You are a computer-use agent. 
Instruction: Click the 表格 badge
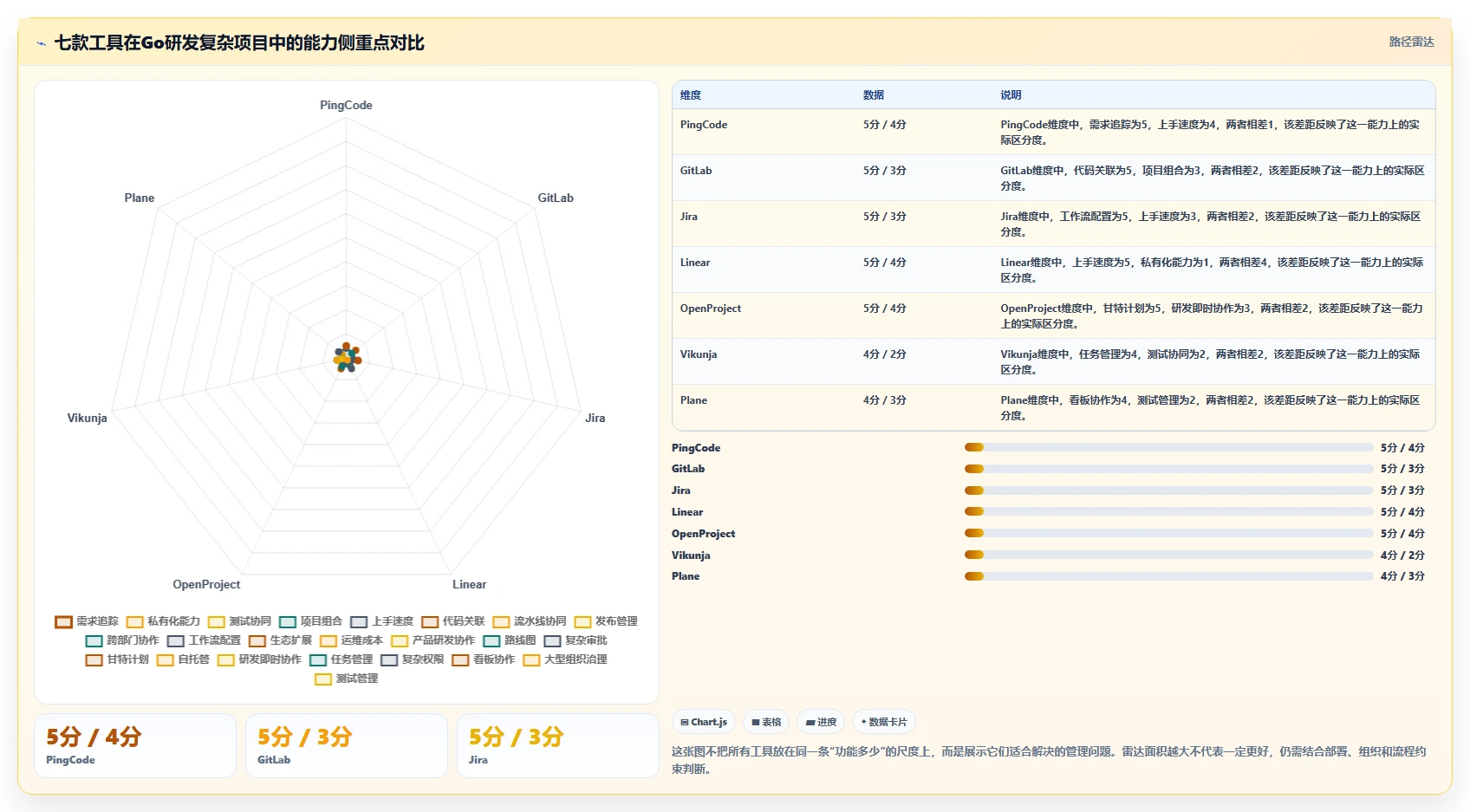pos(766,722)
